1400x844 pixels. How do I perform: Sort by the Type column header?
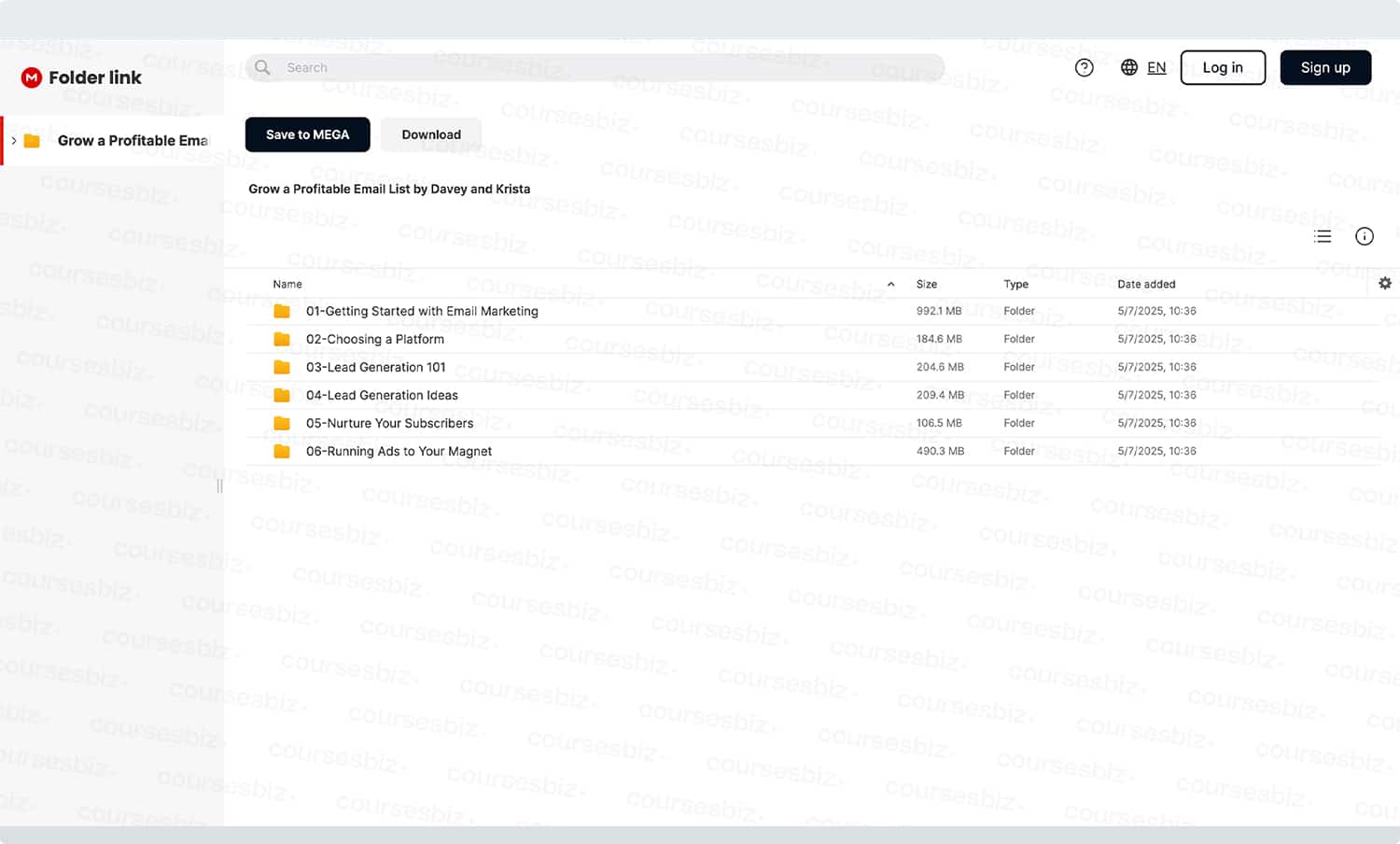[x=1016, y=284]
